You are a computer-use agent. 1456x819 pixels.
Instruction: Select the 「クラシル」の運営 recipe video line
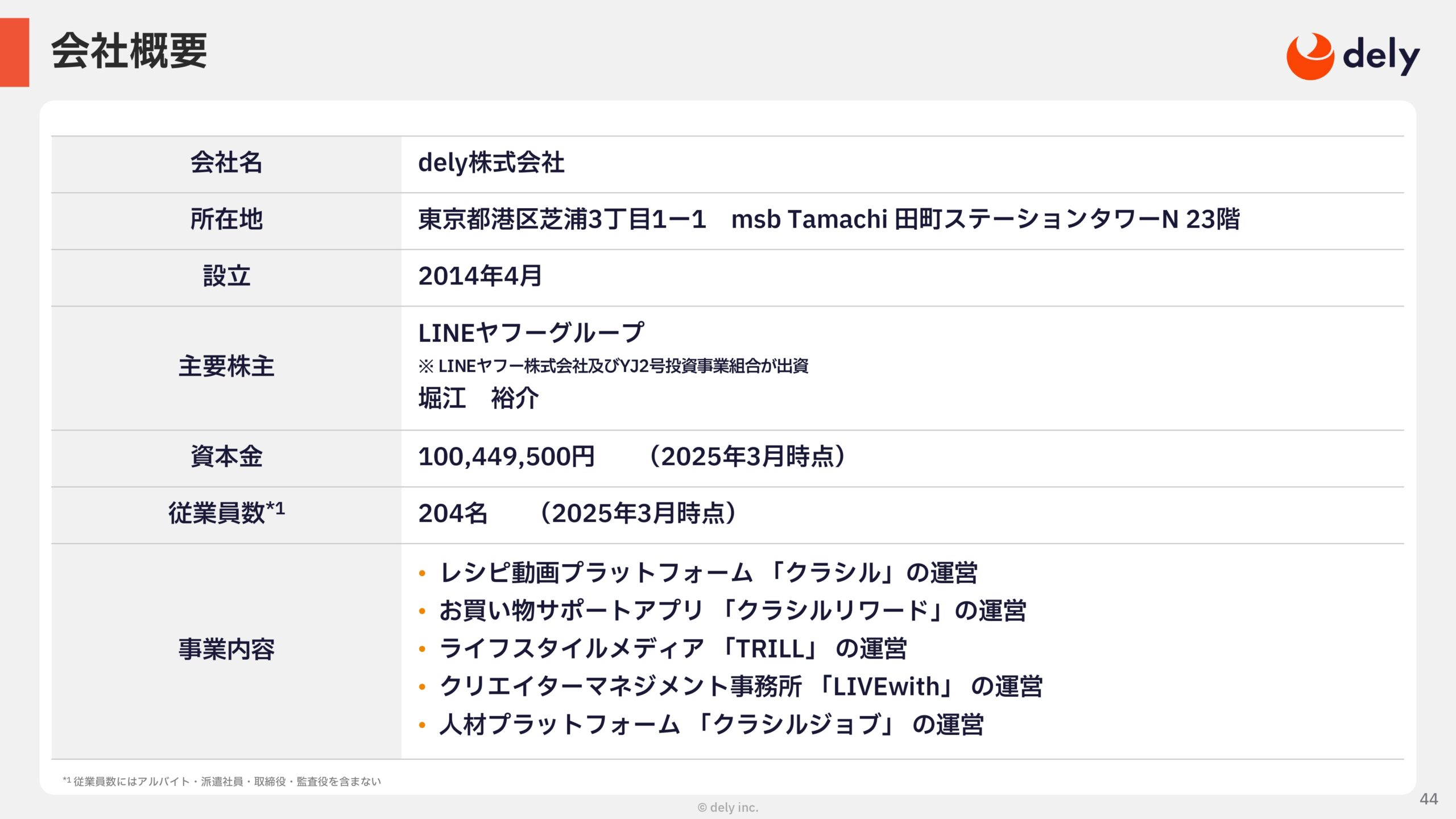point(708,573)
